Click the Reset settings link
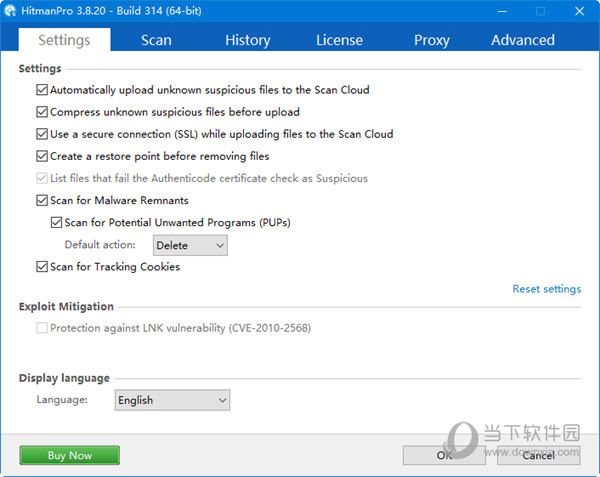Viewport: 600px width, 477px height. pyautogui.click(x=546, y=289)
